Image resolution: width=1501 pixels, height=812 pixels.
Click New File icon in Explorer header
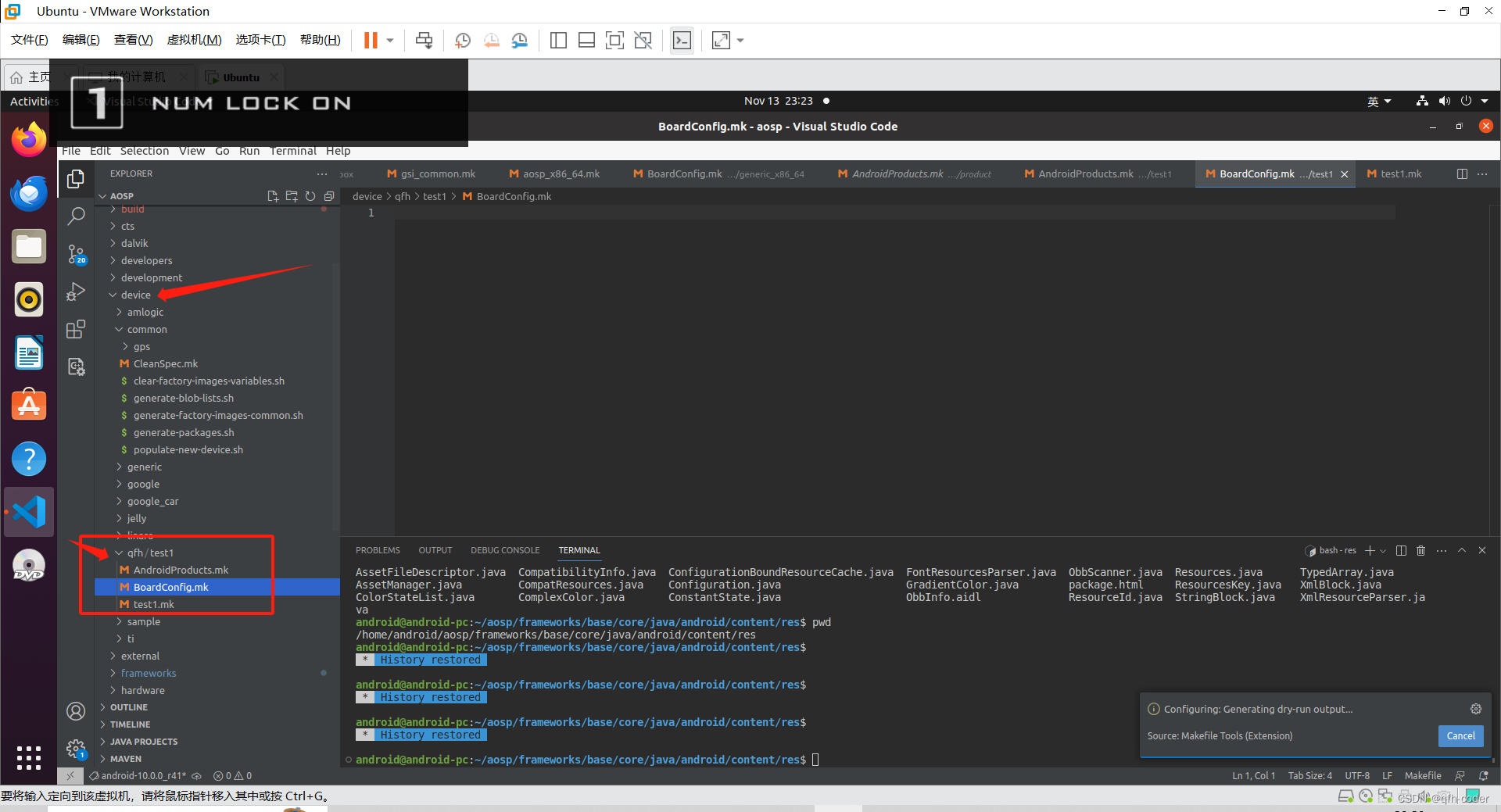[273, 196]
